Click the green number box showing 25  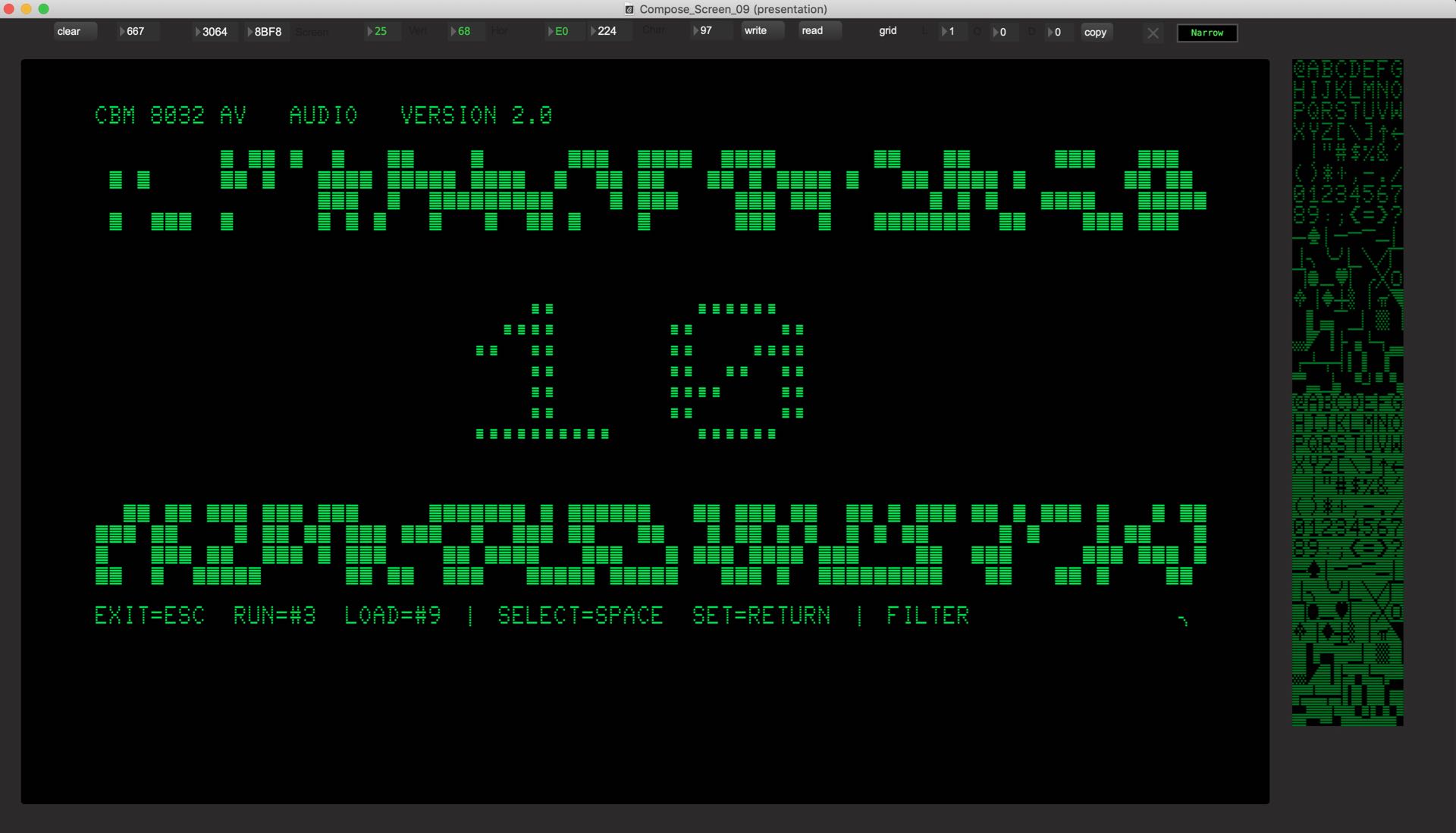(381, 31)
